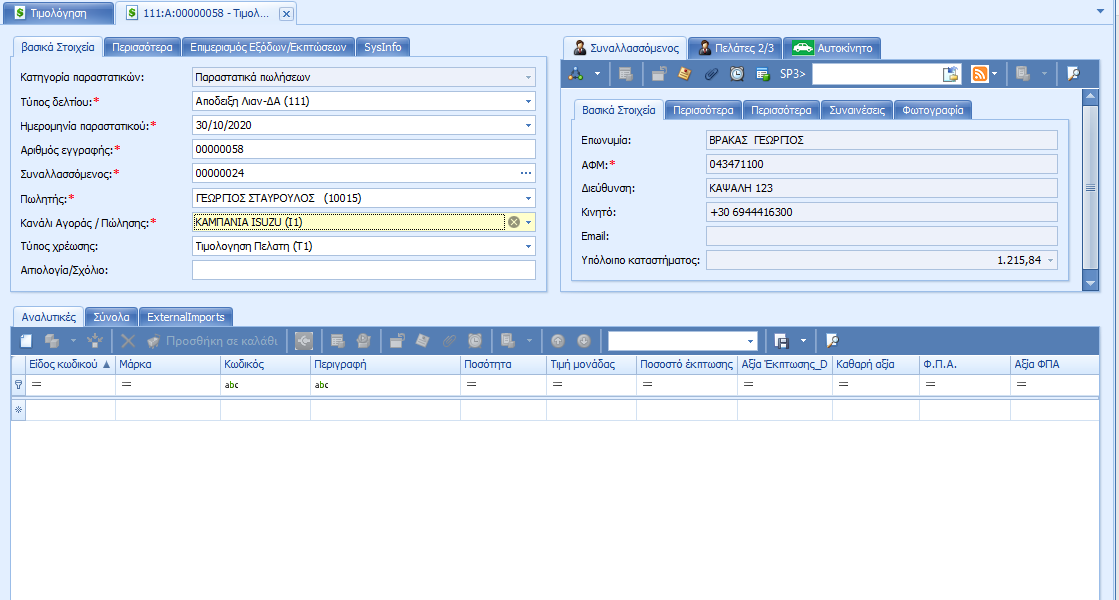1119x600 pixels.
Task: Clear the Κανάλι Αγοράς / Πώλησης value with X
Action: pyautogui.click(x=514, y=222)
